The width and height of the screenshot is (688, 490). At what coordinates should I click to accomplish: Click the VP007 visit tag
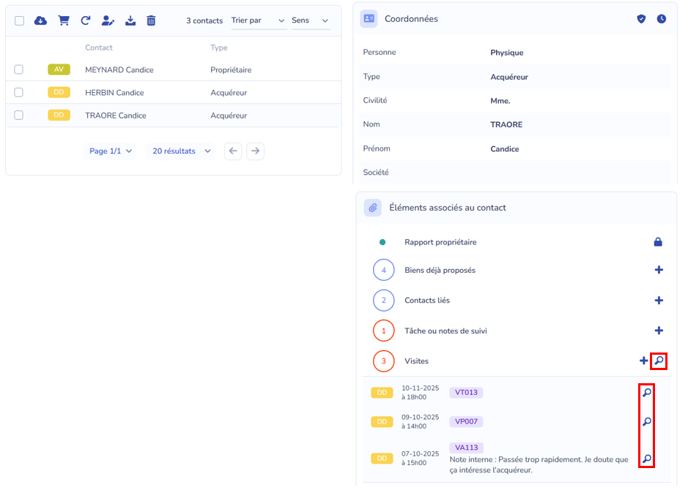pyautogui.click(x=466, y=421)
